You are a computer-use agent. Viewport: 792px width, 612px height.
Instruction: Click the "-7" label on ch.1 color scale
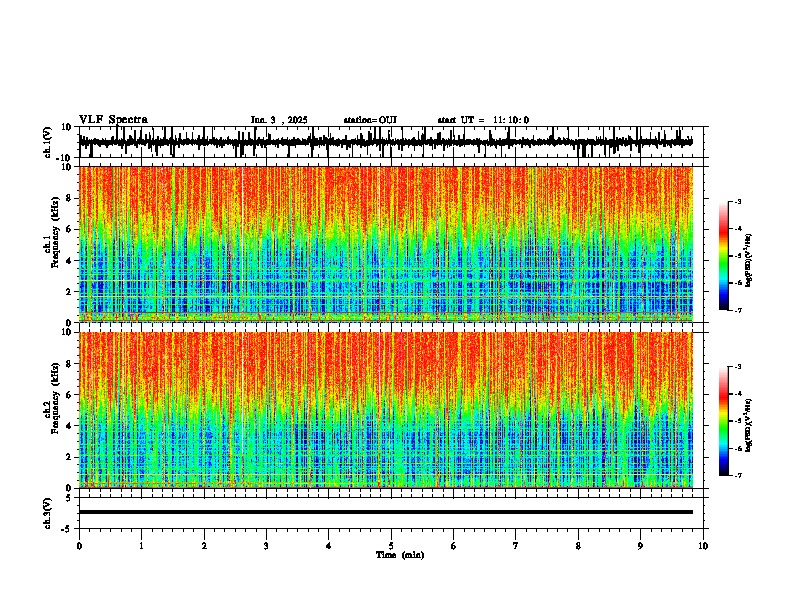click(738, 310)
